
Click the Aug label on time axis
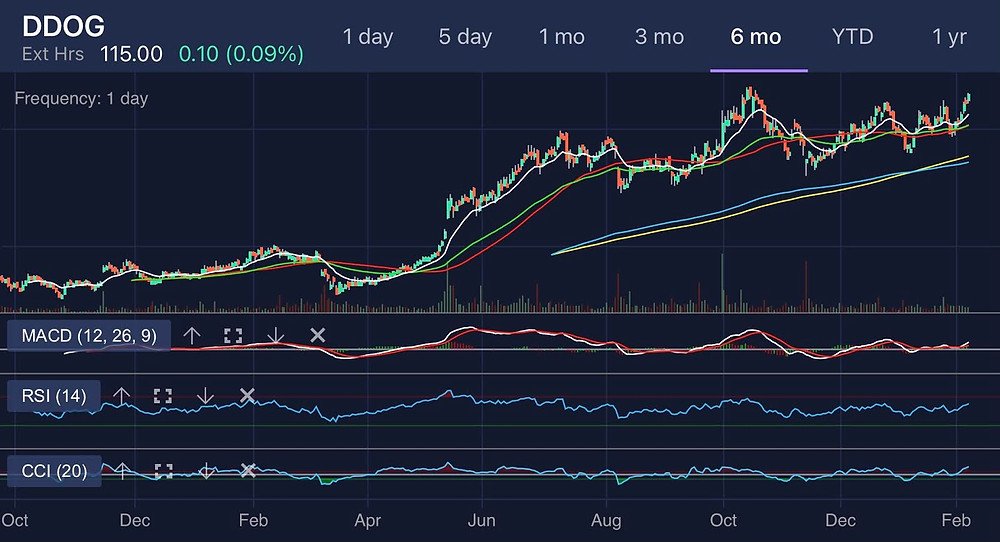tap(606, 520)
